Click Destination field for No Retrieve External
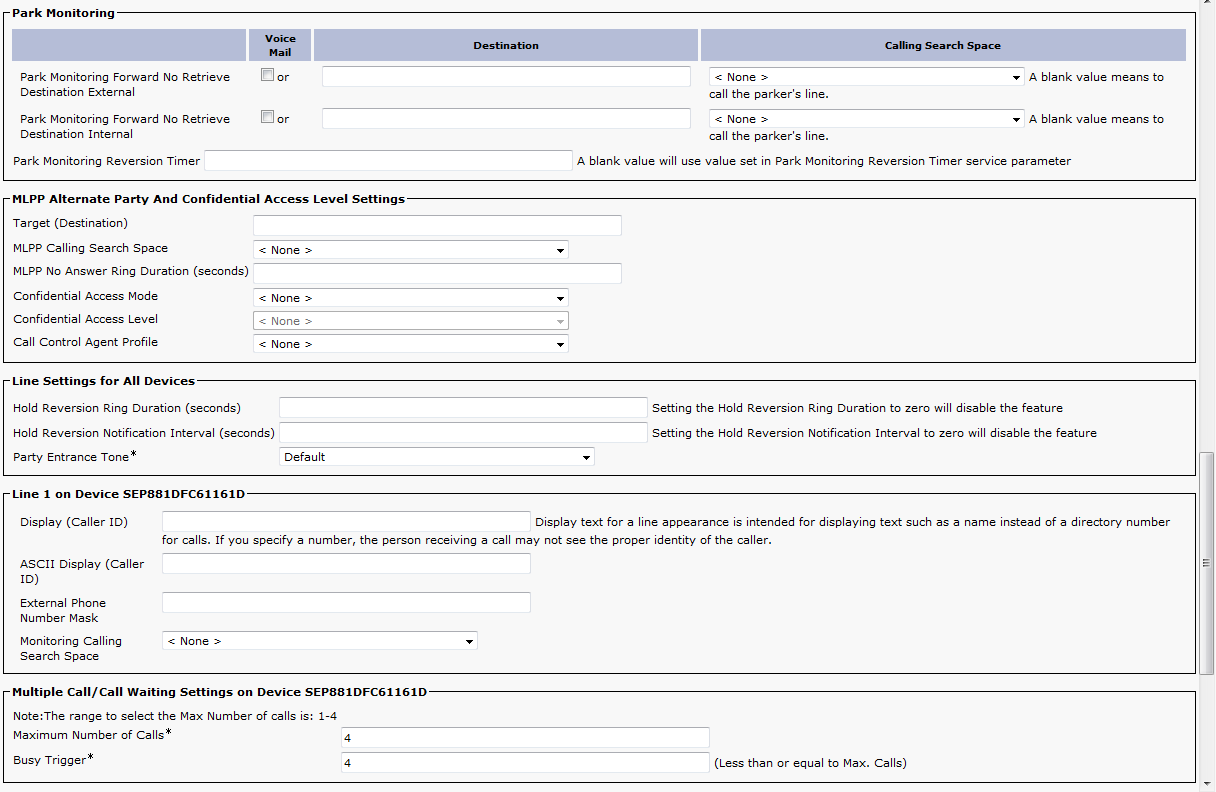Image resolution: width=1216 pixels, height=792 pixels. pos(506,77)
